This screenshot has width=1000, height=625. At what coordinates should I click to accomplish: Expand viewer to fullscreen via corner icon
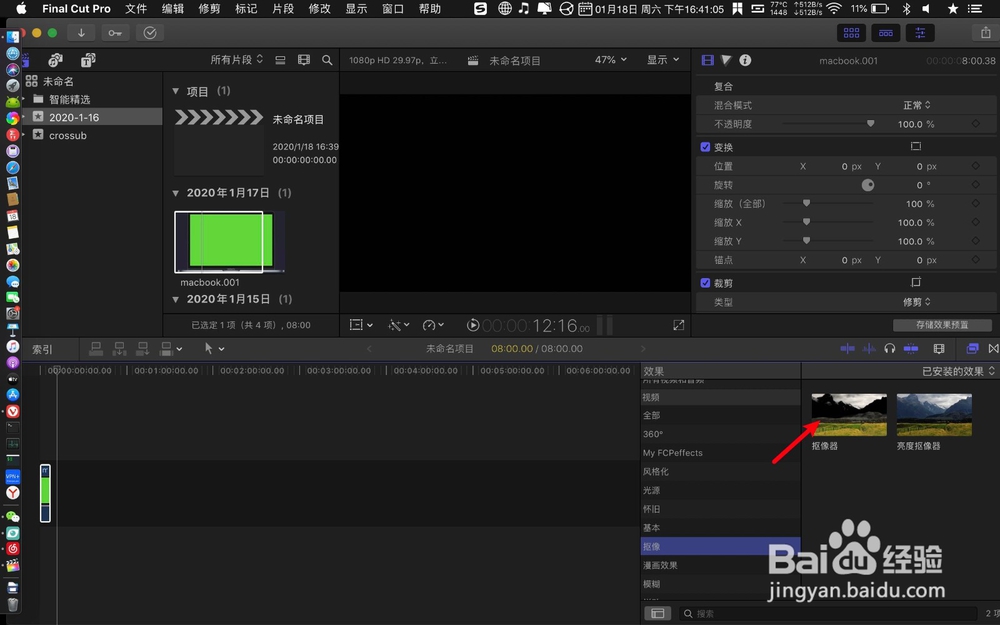pyautogui.click(x=679, y=324)
